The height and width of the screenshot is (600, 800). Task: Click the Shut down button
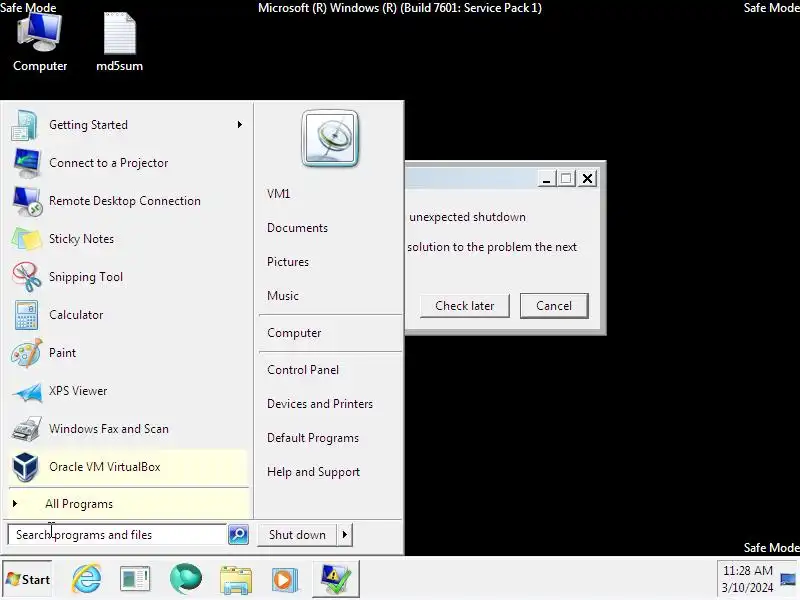coord(297,535)
